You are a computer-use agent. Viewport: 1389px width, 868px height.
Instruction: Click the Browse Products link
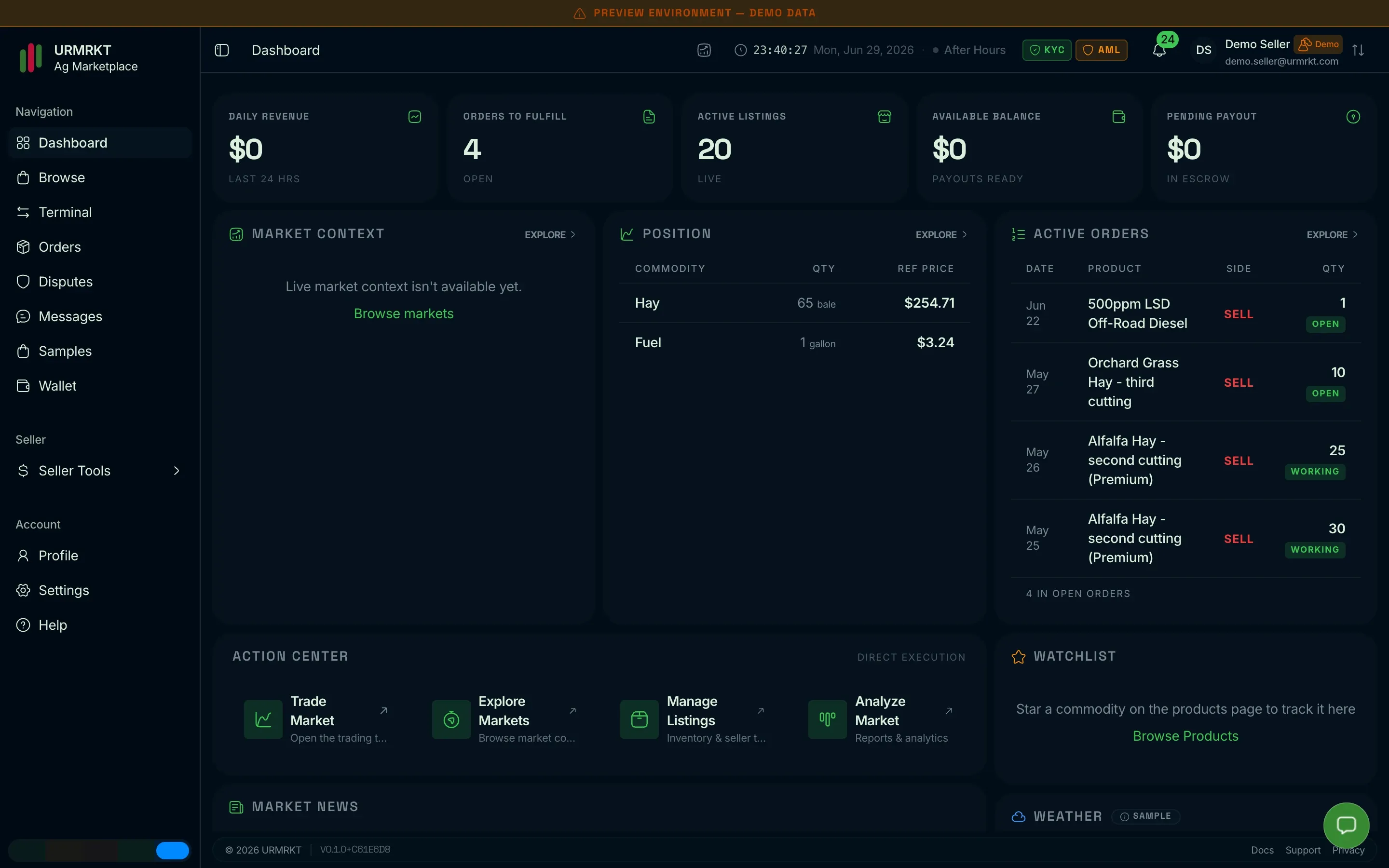coord(1185,736)
